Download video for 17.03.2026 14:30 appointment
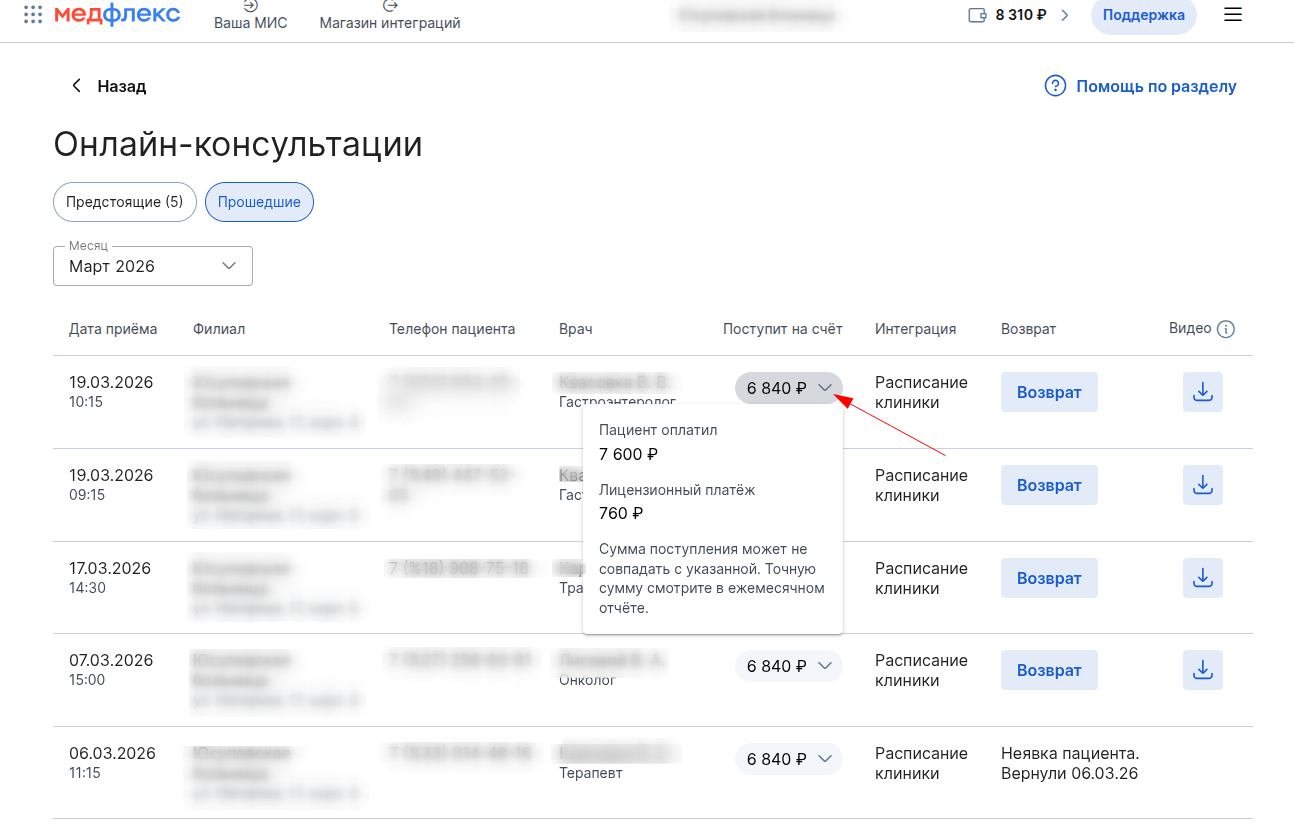This screenshot has width=1294, height=830. 1202,578
